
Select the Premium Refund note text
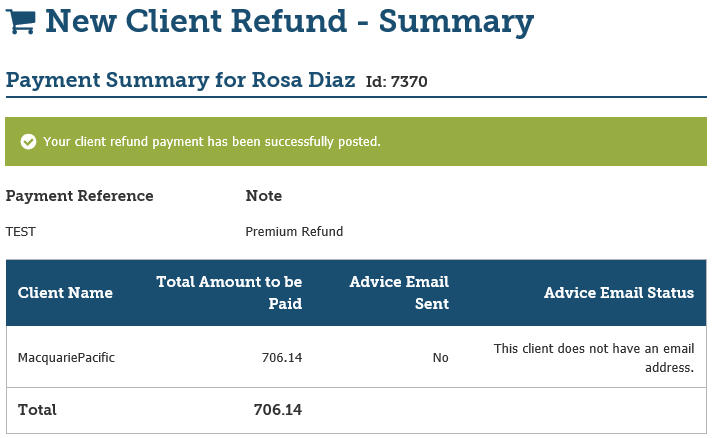pyautogui.click(x=294, y=231)
